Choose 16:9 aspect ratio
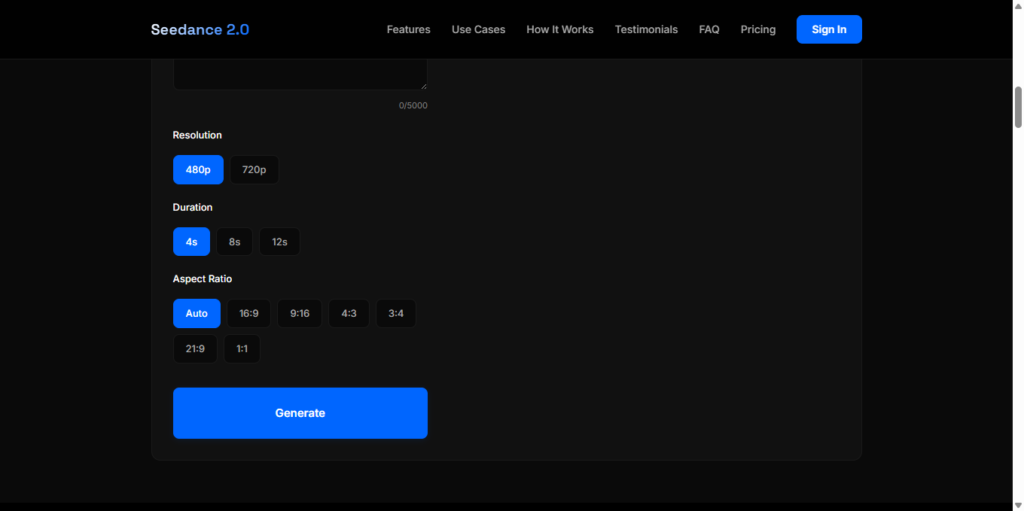 tap(249, 314)
